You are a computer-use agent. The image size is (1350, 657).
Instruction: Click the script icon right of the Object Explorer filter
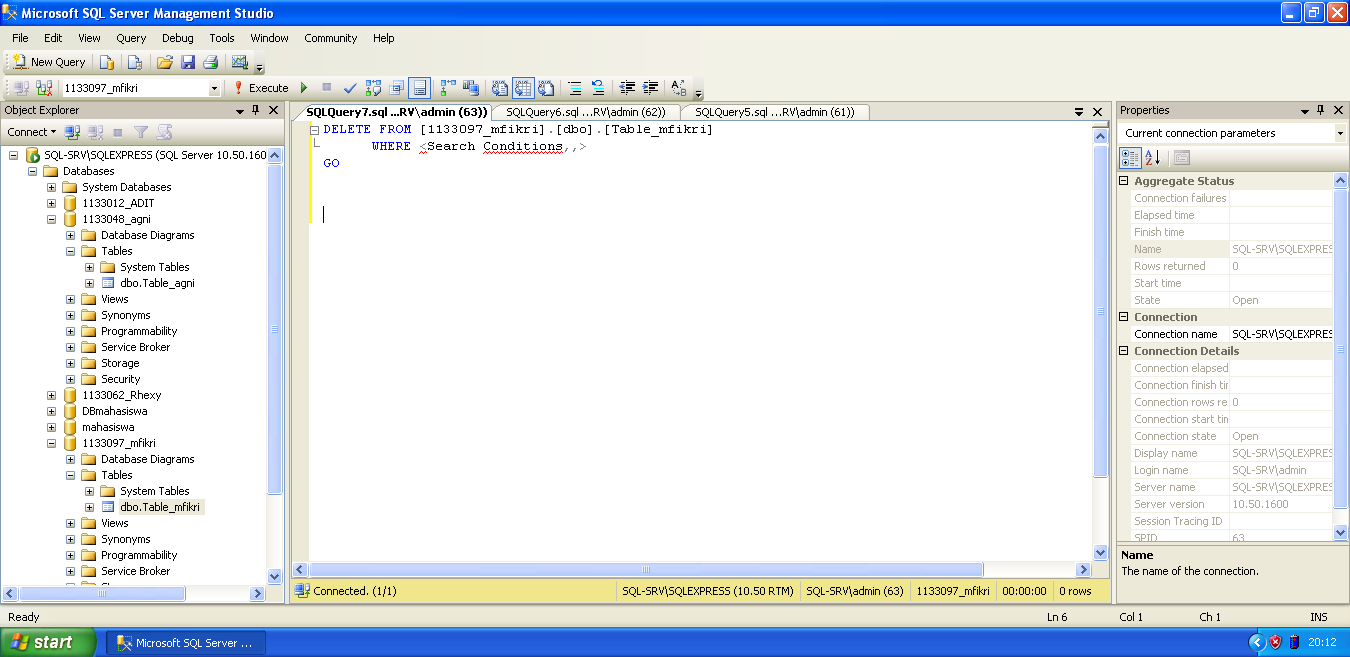pyautogui.click(x=165, y=132)
